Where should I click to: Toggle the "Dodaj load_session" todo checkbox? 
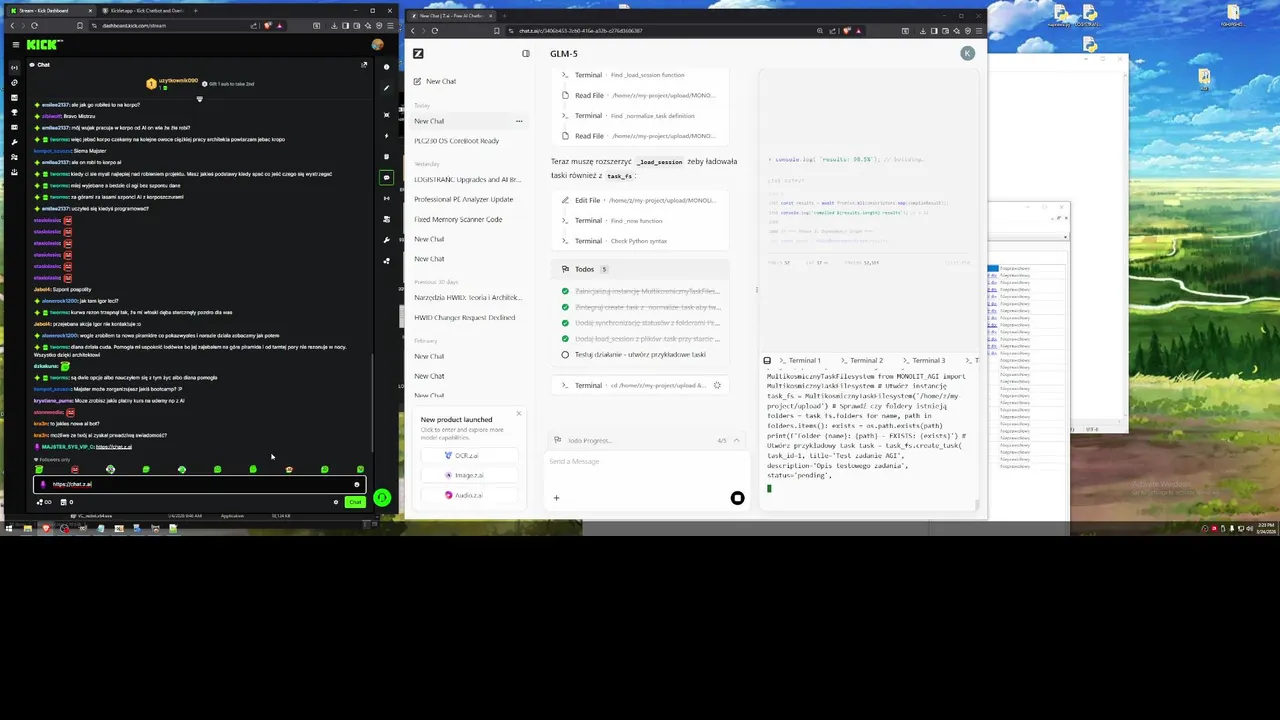(565, 339)
